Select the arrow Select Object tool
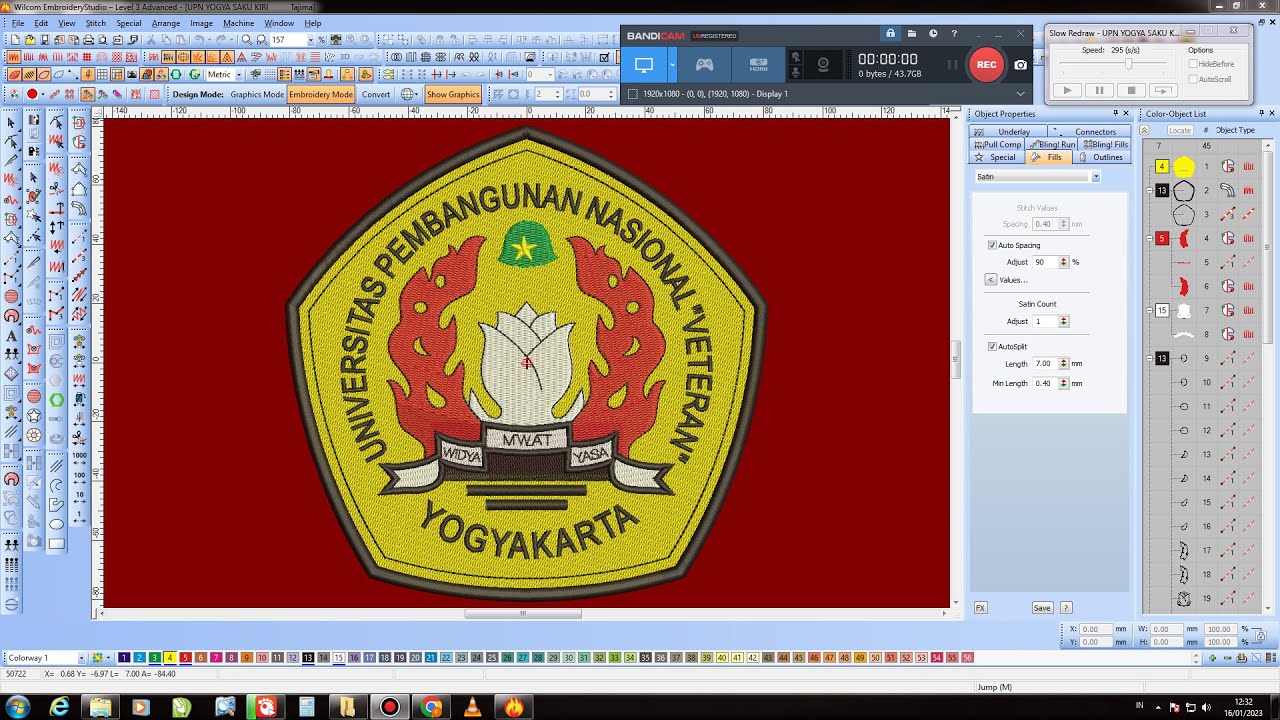This screenshot has width=1280, height=720. click(x=11, y=122)
